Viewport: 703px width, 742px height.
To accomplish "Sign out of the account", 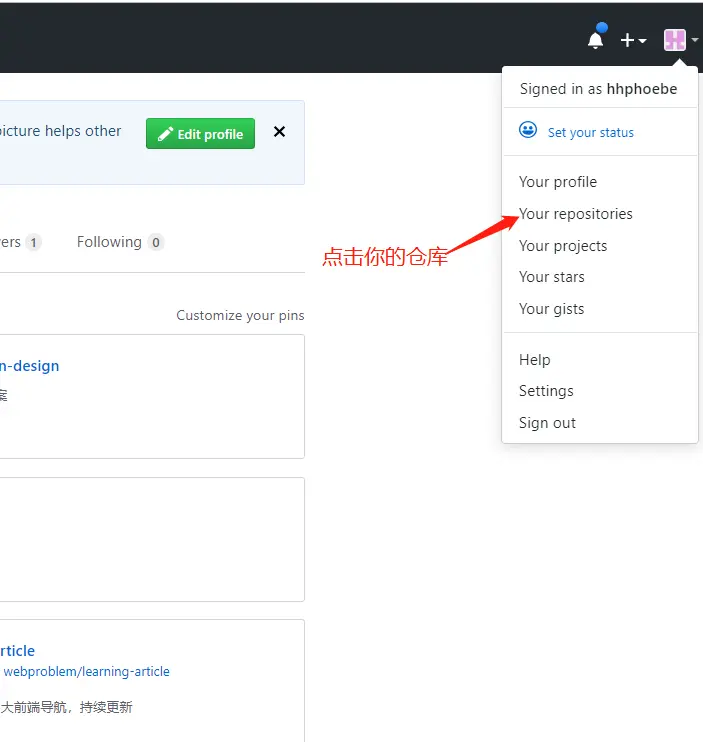I will 547,423.
